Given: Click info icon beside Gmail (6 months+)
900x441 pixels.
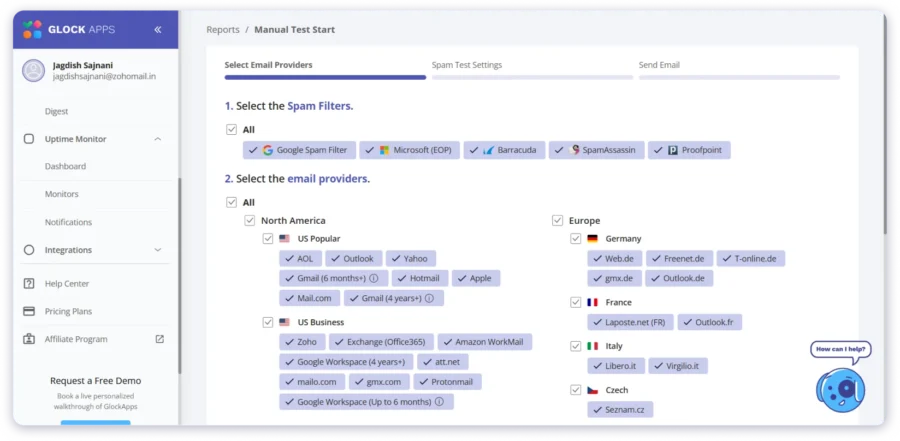Looking at the screenshot, I should [x=374, y=278].
